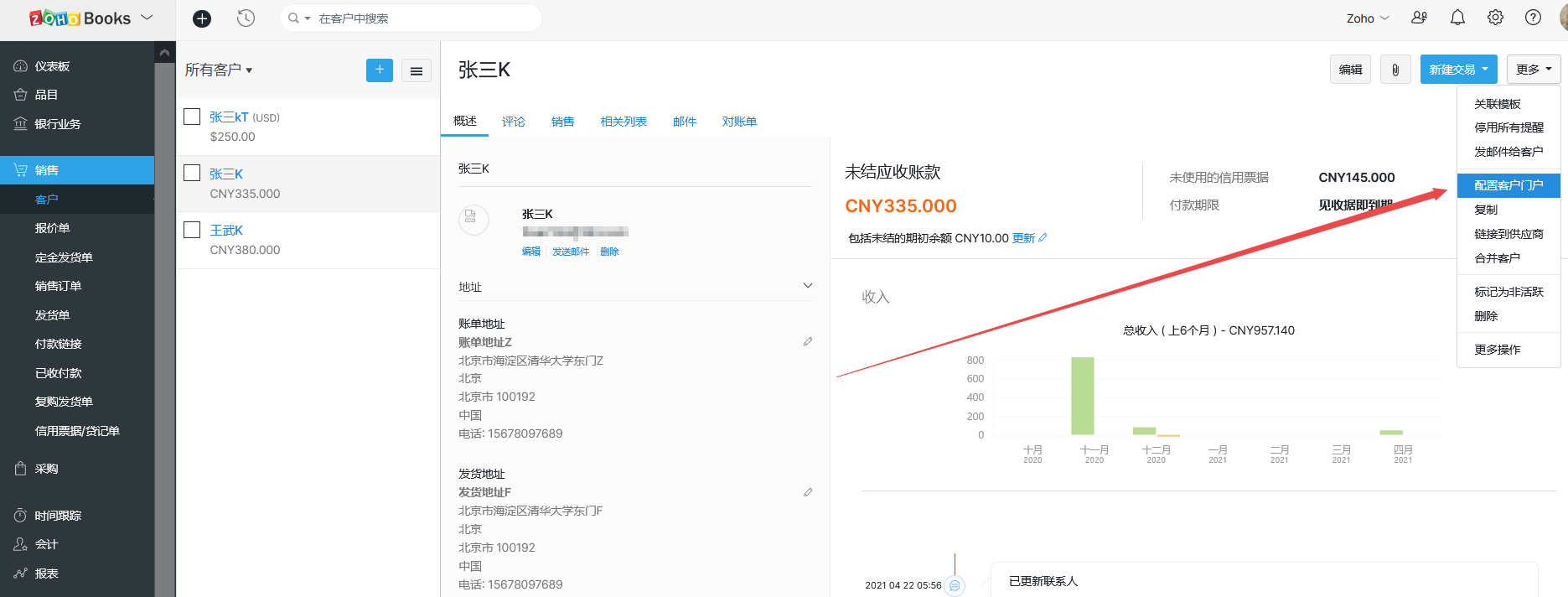Viewport: 1568px width, 597px height.
Task: Open the recent history clock icon
Action: click(x=246, y=18)
